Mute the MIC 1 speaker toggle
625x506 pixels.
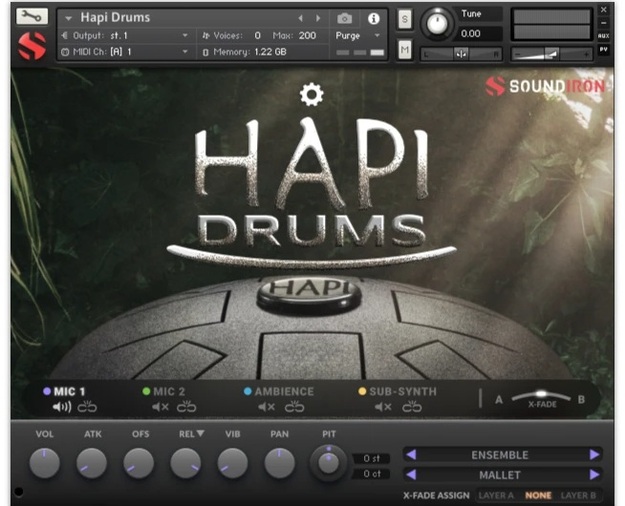click(x=61, y=407)
